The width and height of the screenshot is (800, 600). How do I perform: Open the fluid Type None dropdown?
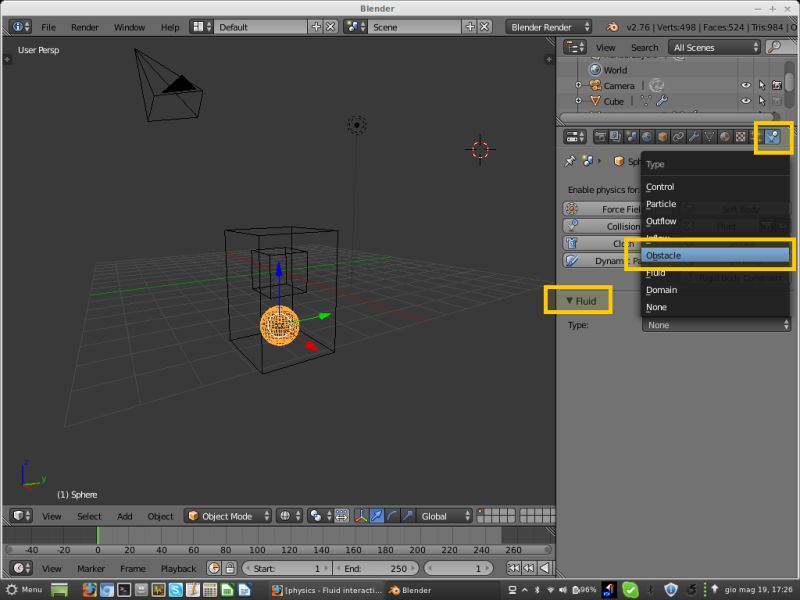(x=716, y=324)
